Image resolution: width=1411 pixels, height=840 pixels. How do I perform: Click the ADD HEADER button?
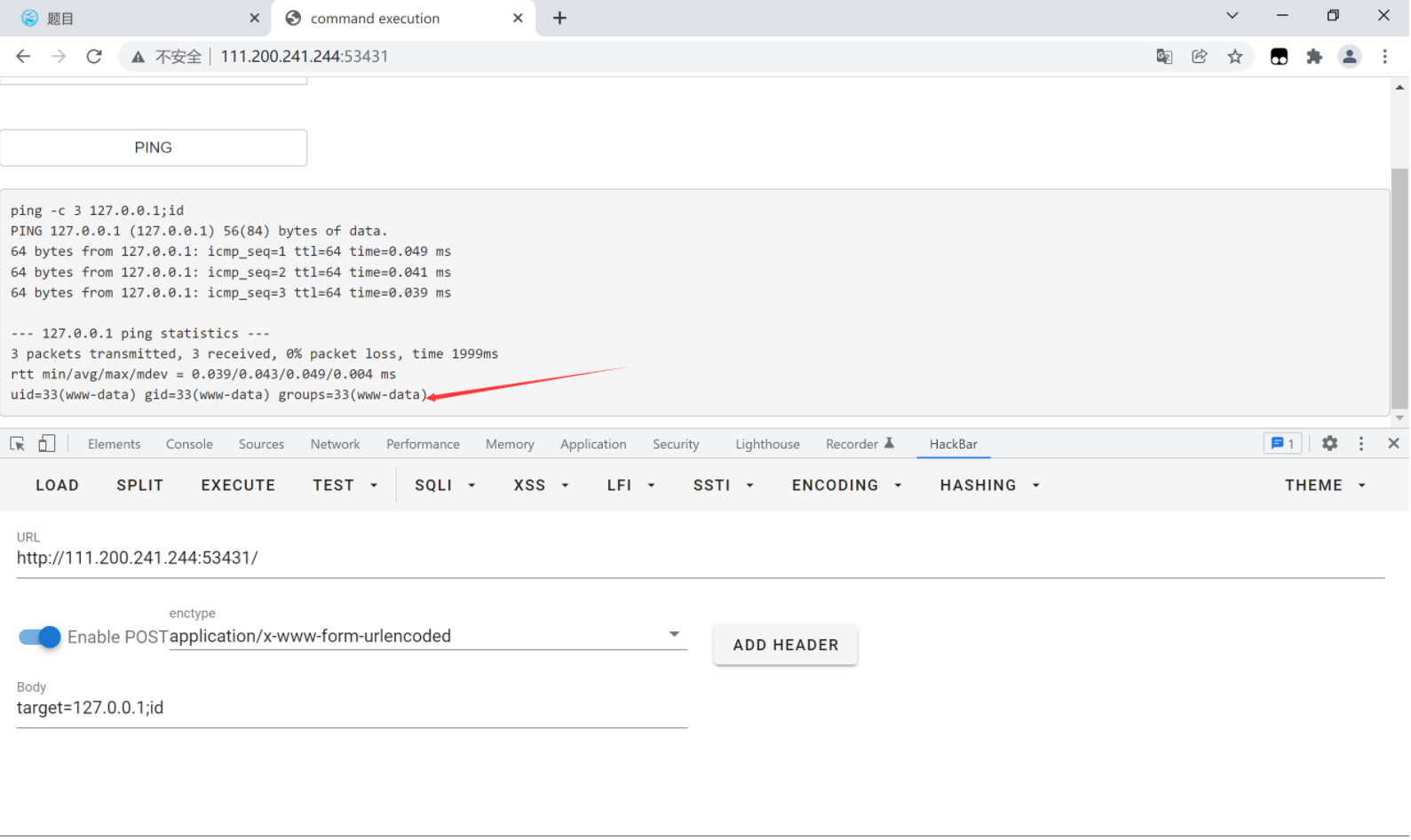click(785, 646)
